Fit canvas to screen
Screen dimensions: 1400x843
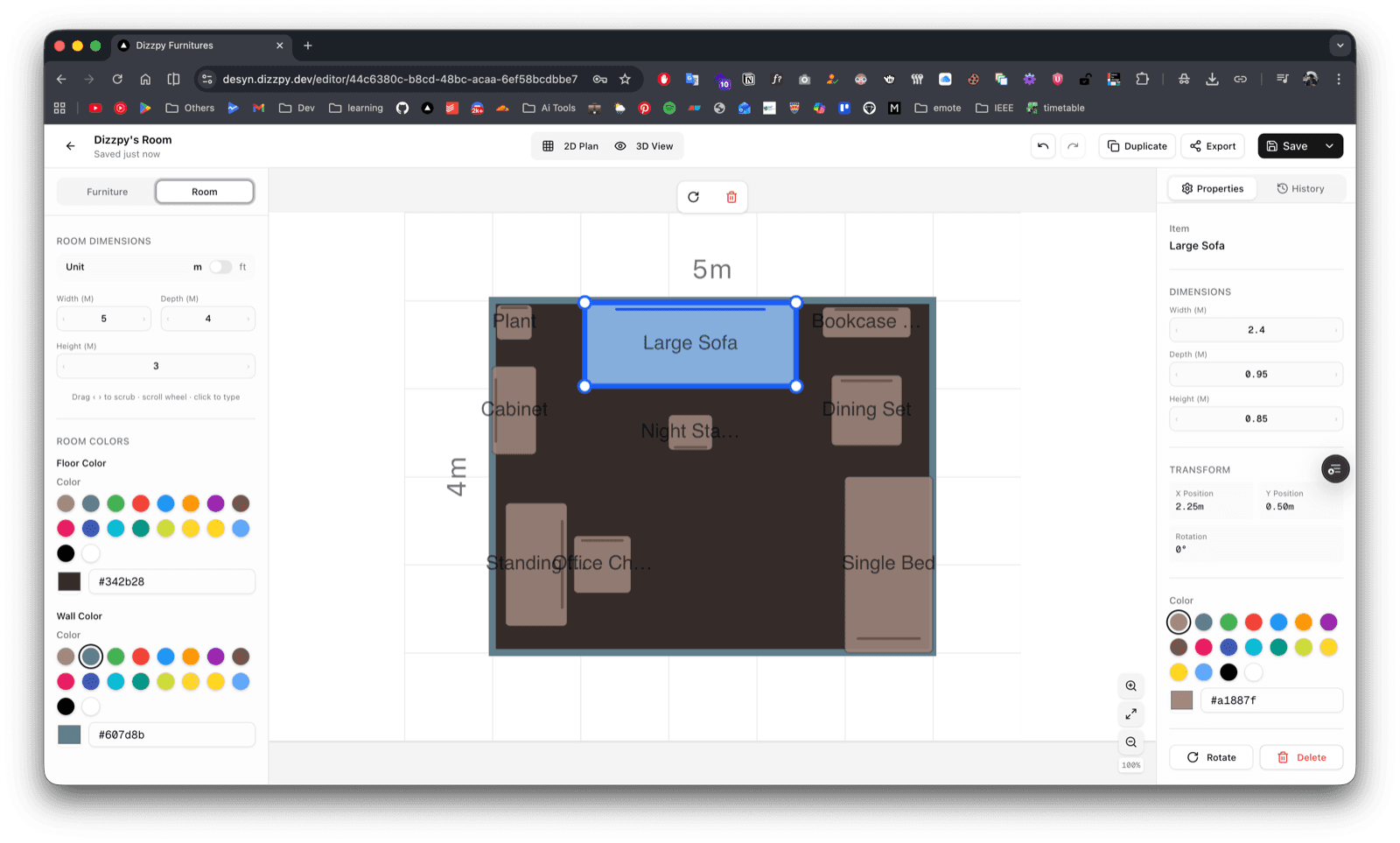point(1131,713)
